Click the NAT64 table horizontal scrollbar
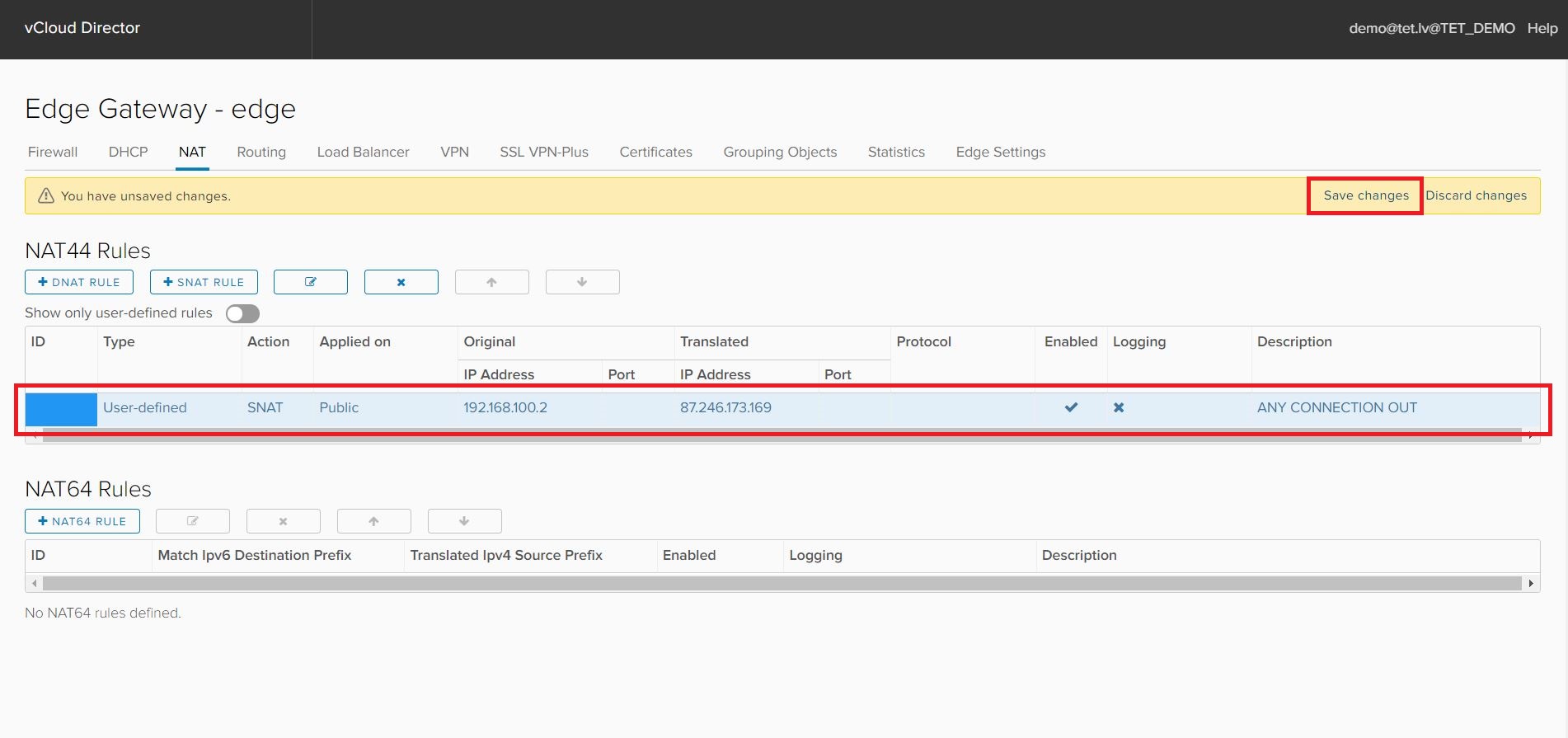 [782, 583]
